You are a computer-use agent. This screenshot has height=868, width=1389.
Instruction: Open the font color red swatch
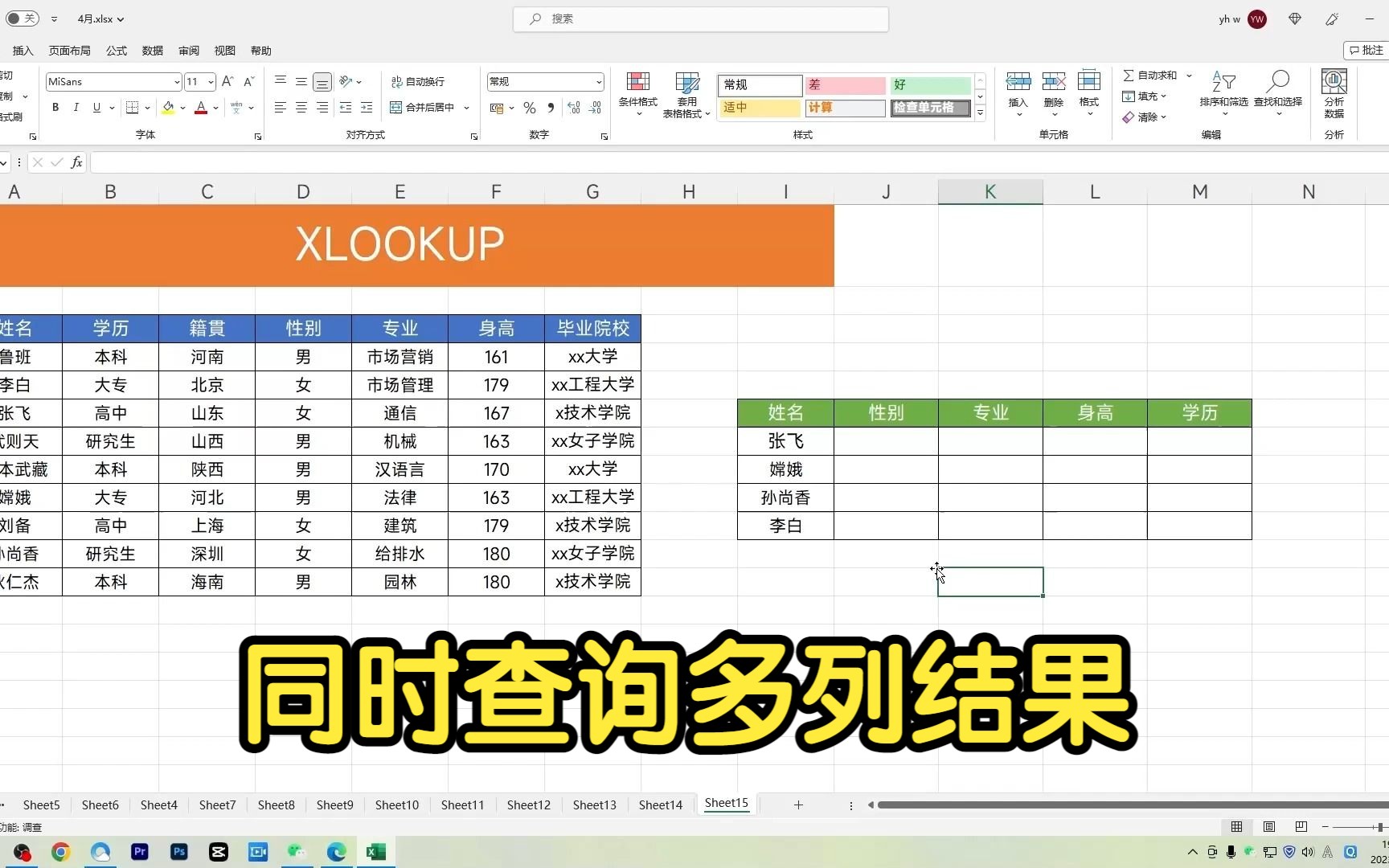pos(201,107)
